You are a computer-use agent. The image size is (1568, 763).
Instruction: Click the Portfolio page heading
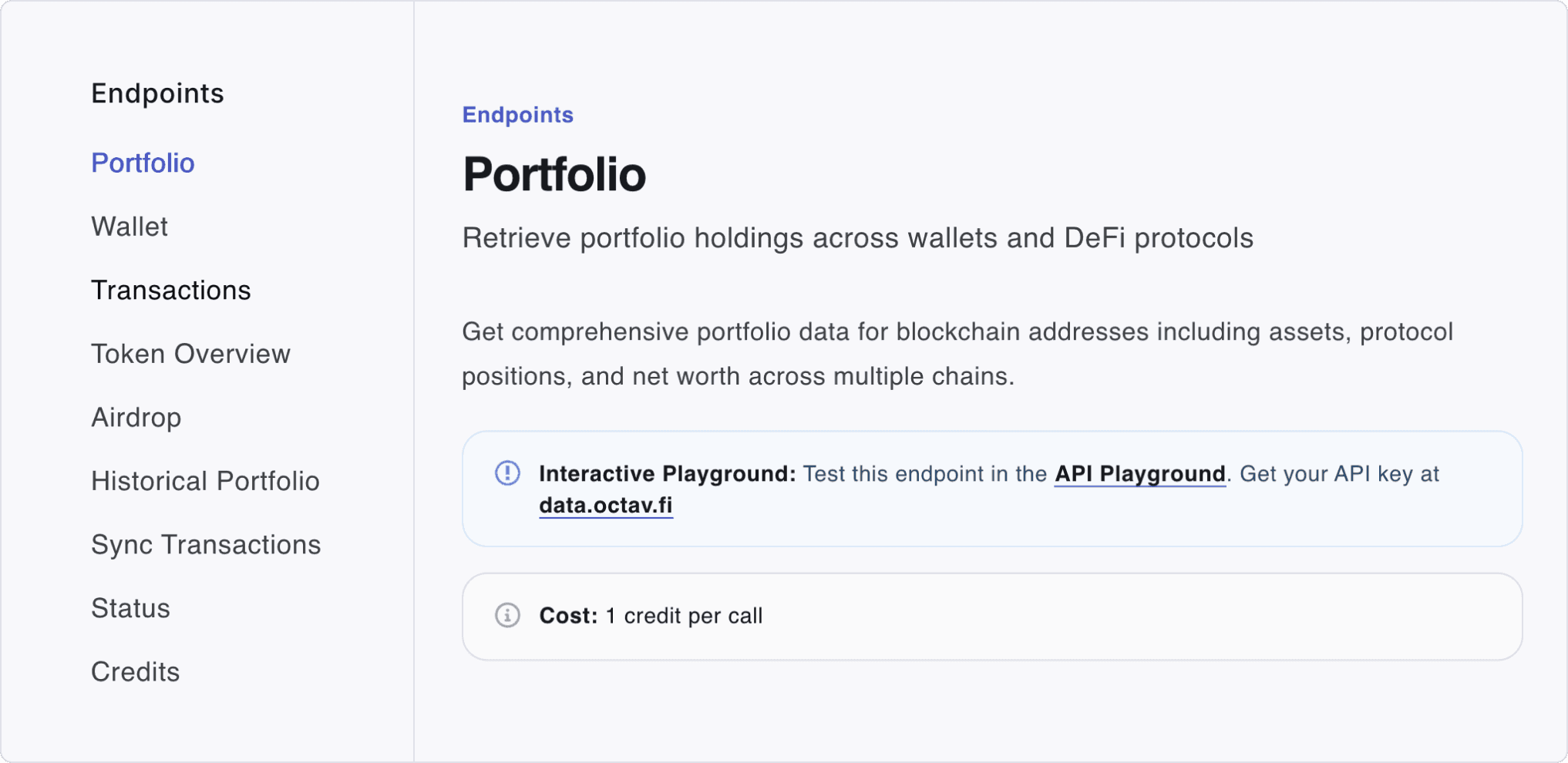554,174
